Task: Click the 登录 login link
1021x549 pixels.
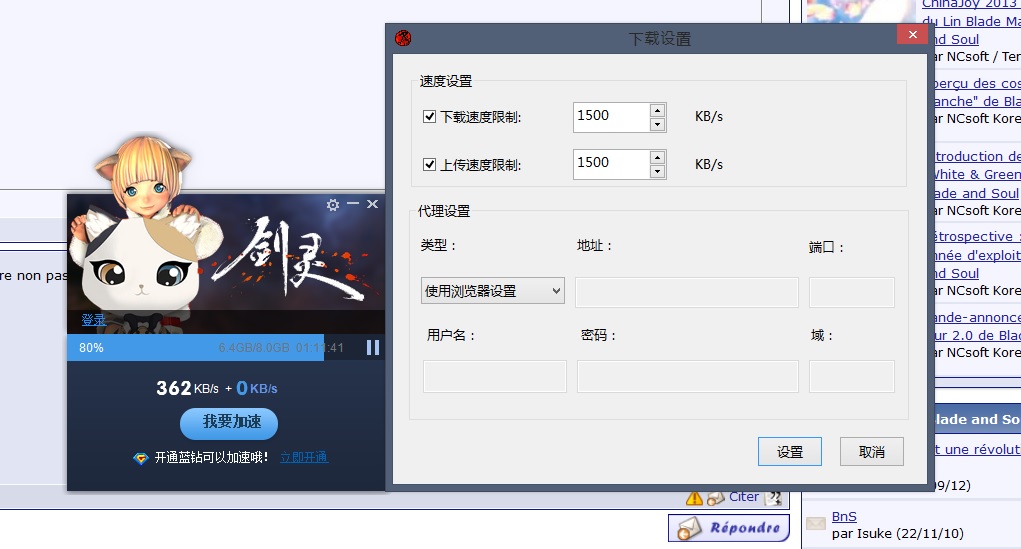Action: tap(93, 320)
